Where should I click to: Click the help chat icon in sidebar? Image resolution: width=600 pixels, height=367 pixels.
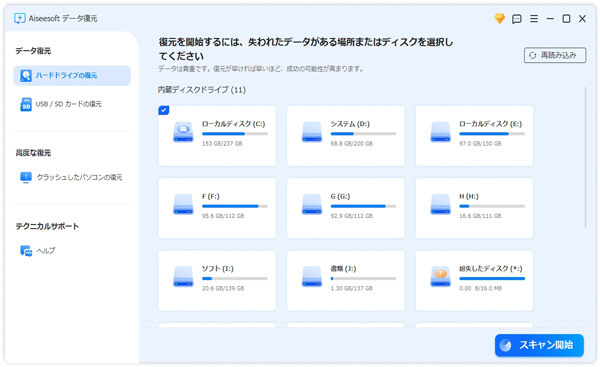click(x=26, y=251)
